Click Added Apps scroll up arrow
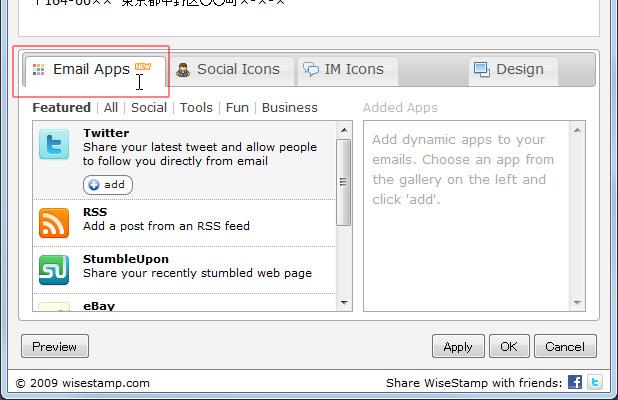Viewport: 618px width, 400px height. coord(577,130)
